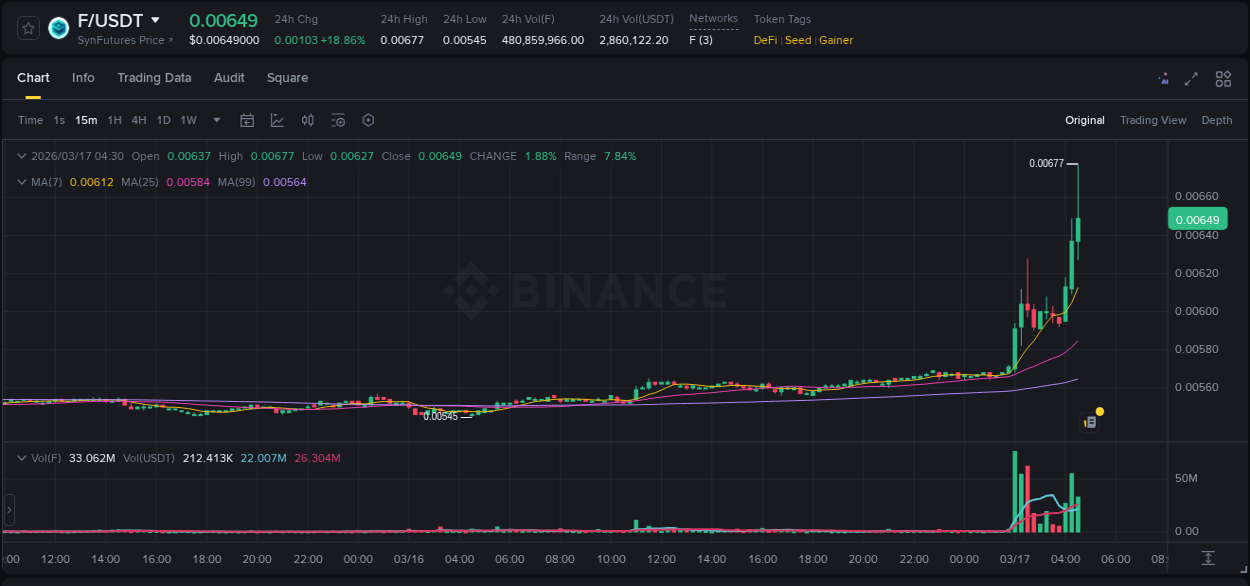Enable fullscreen with the expand arrows icon
Viewport: 1250px width, 586px height.
(1192, 78)
